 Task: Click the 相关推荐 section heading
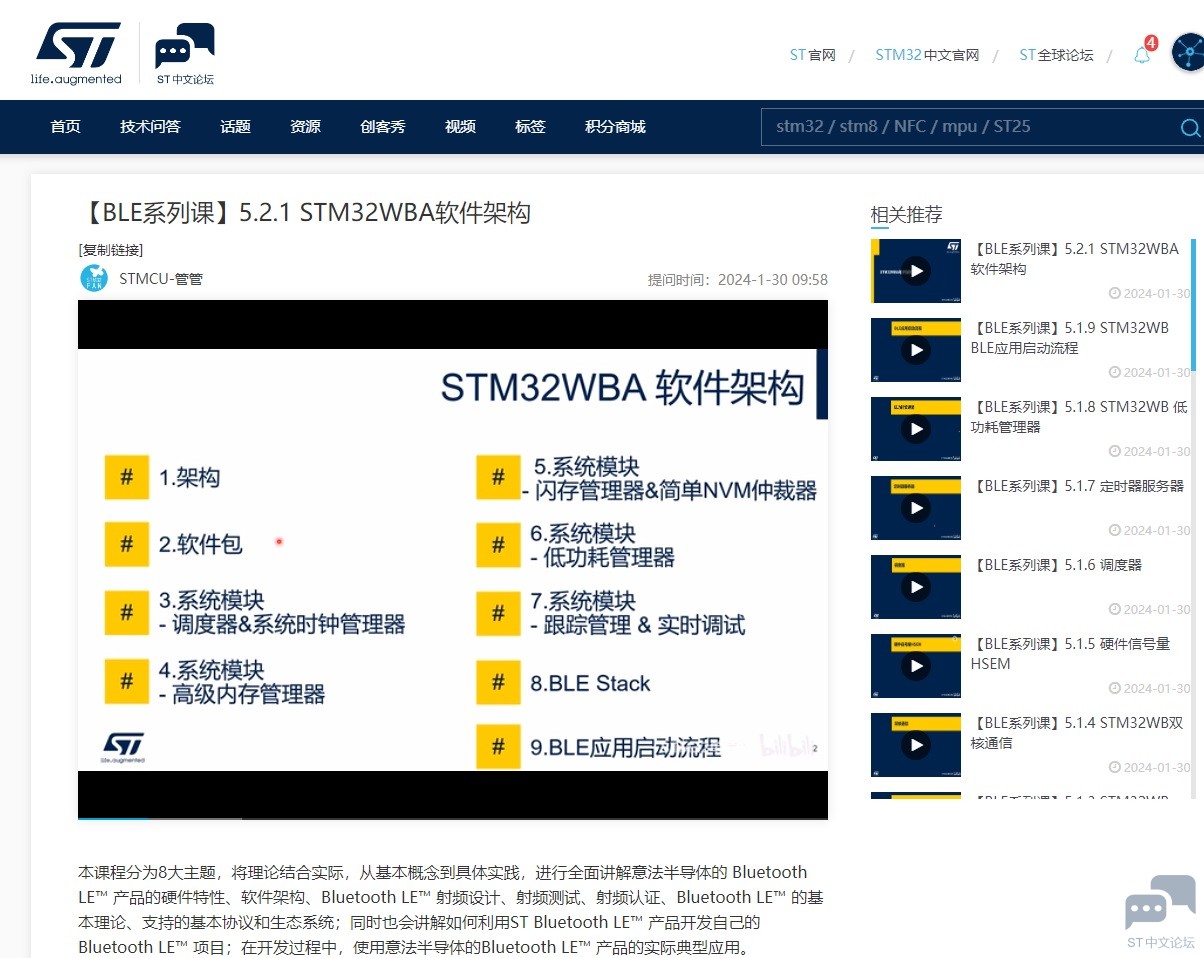(906, 214)
